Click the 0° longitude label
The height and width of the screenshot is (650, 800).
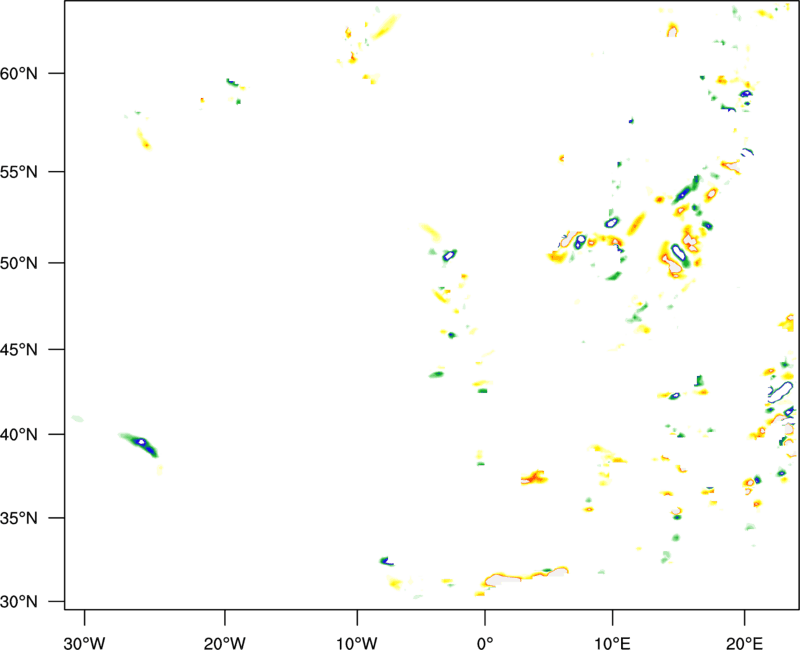click(x=485, y=643)
